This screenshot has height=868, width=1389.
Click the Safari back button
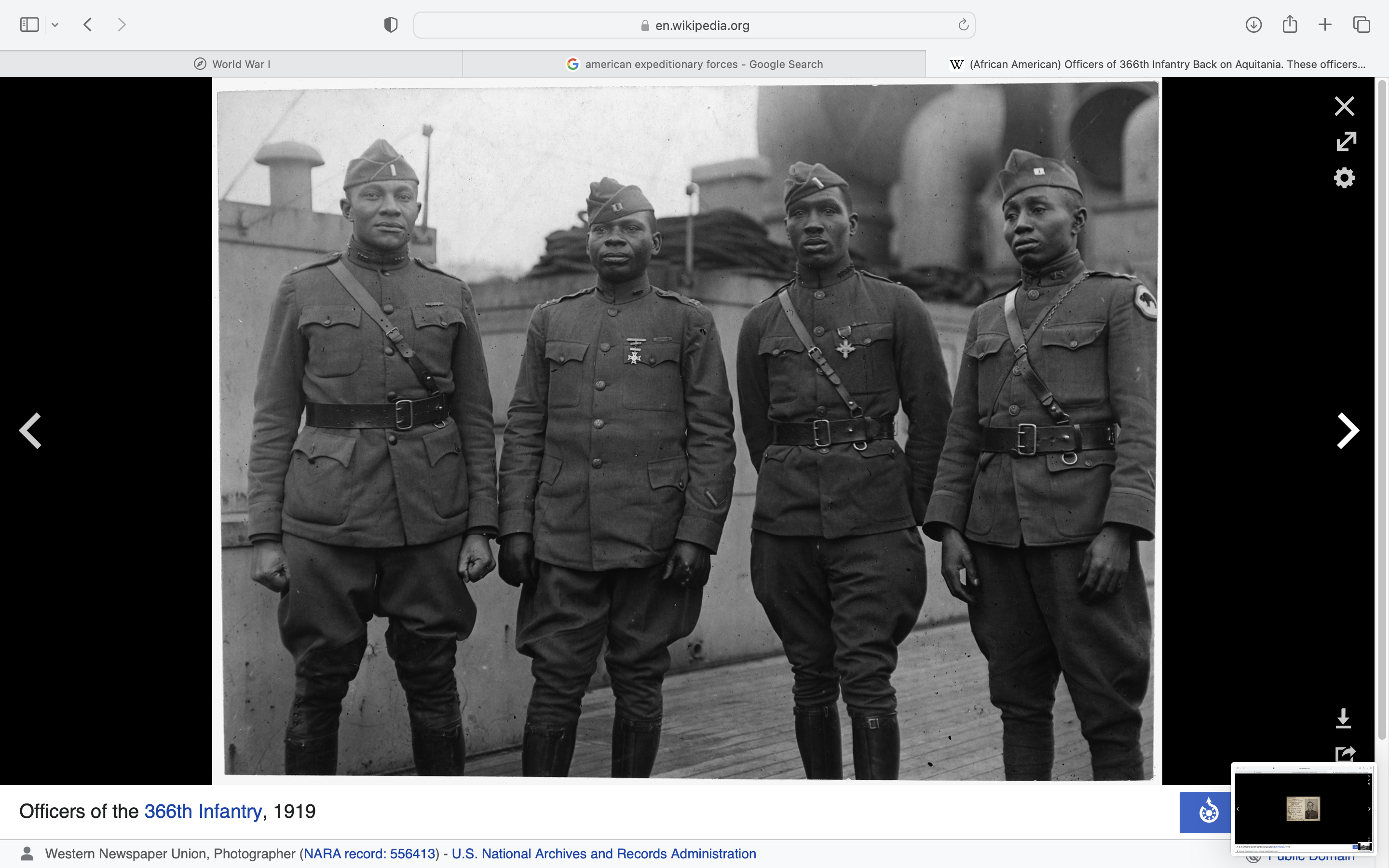tap(88, 25)
